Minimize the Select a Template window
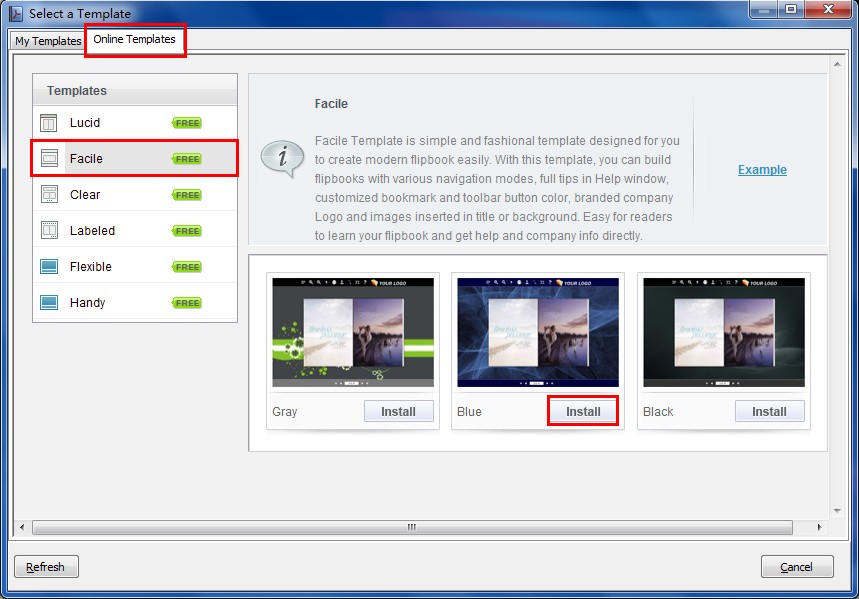 (764, 9)
